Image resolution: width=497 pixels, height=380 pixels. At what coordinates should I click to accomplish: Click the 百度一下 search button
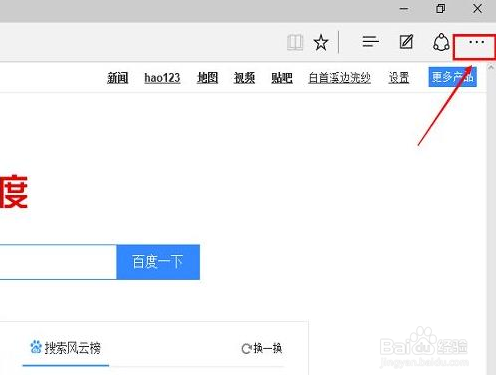158,262
